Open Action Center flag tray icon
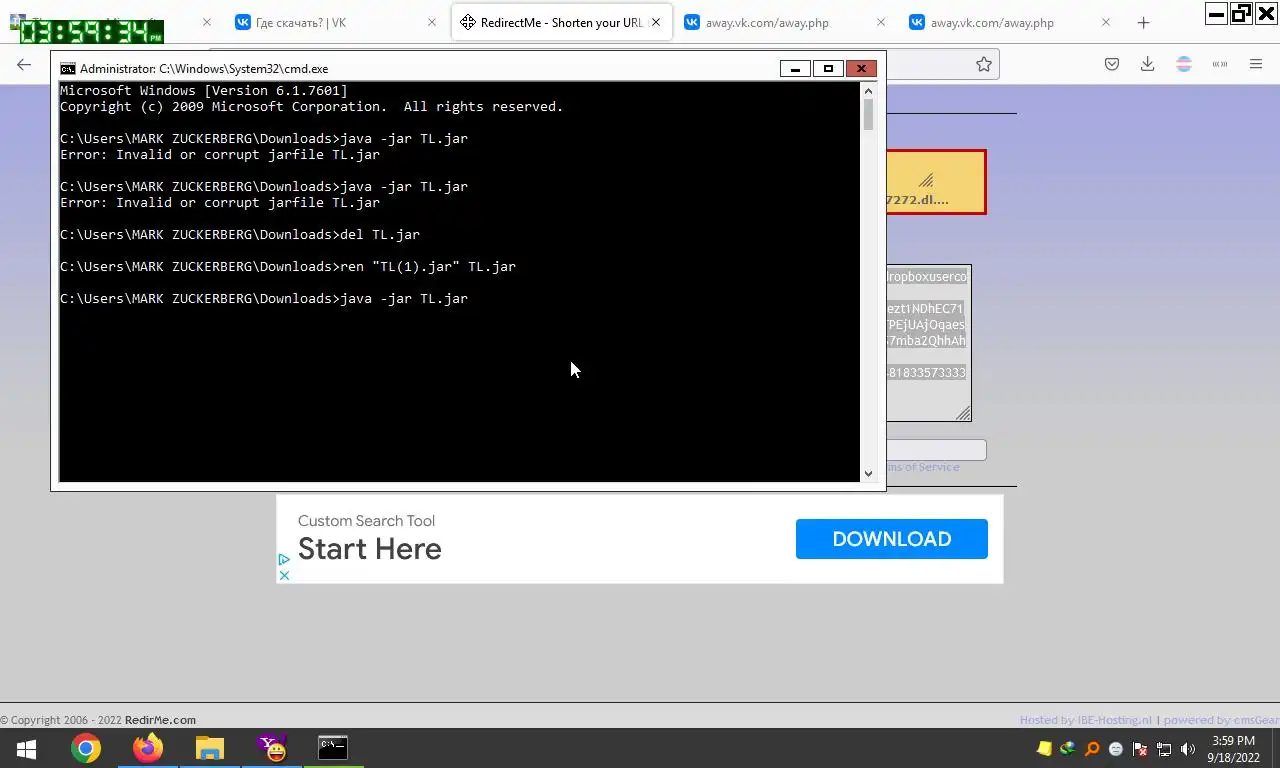This screenshot has height=768, width=1280. pos(1140,749)
